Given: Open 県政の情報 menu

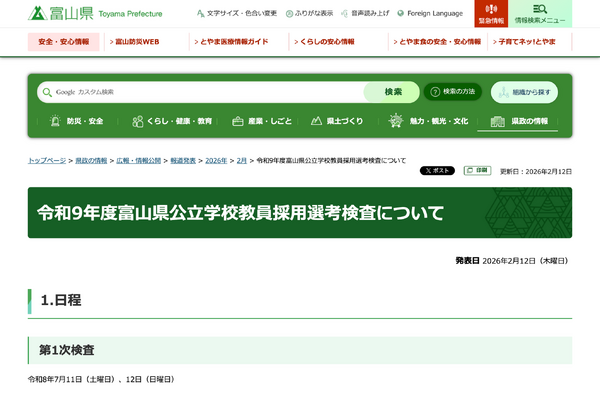Looking at the screenshot, I should click(519, 121).
